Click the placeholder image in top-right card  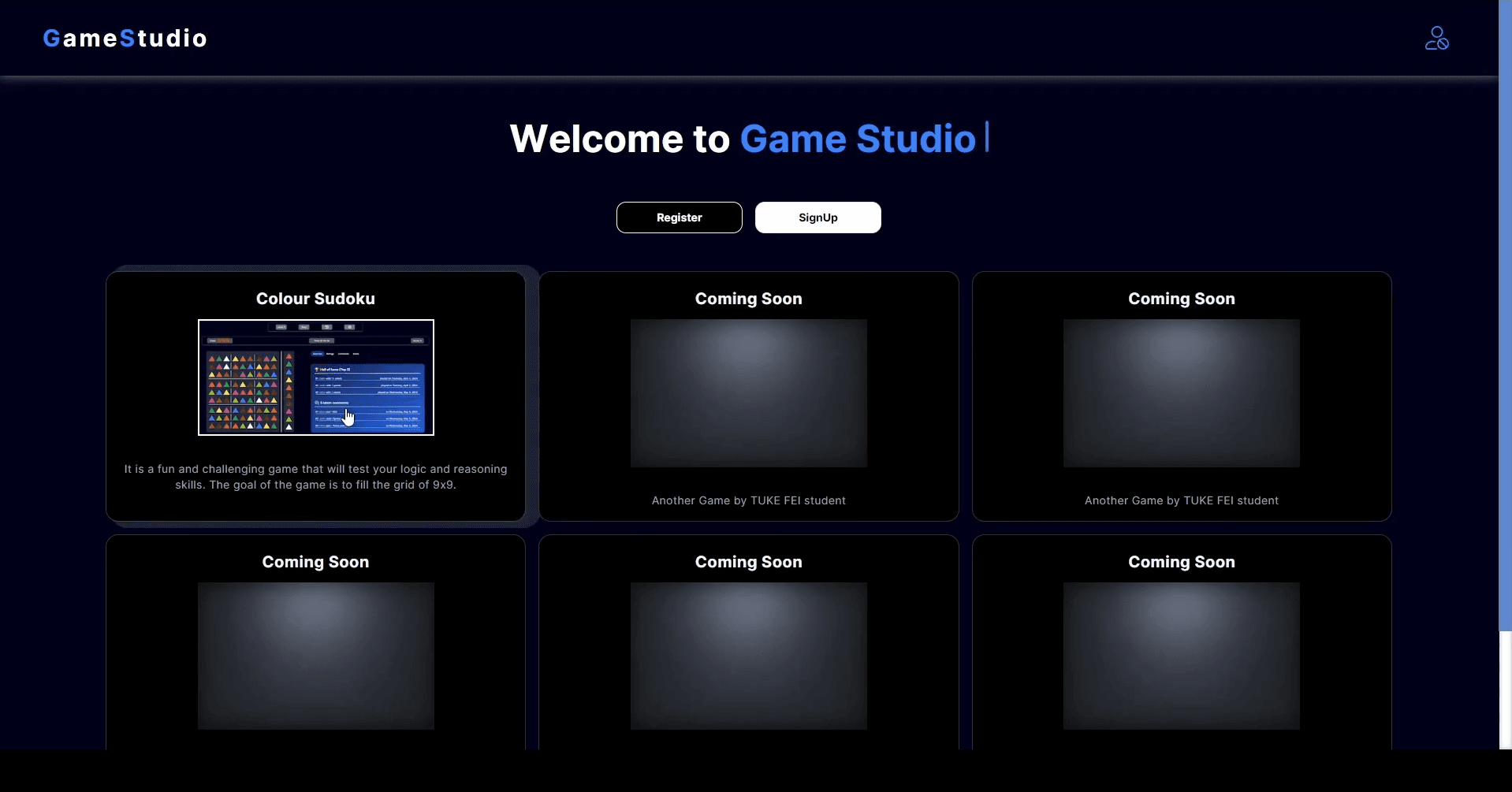click(x=1181, y=392)
